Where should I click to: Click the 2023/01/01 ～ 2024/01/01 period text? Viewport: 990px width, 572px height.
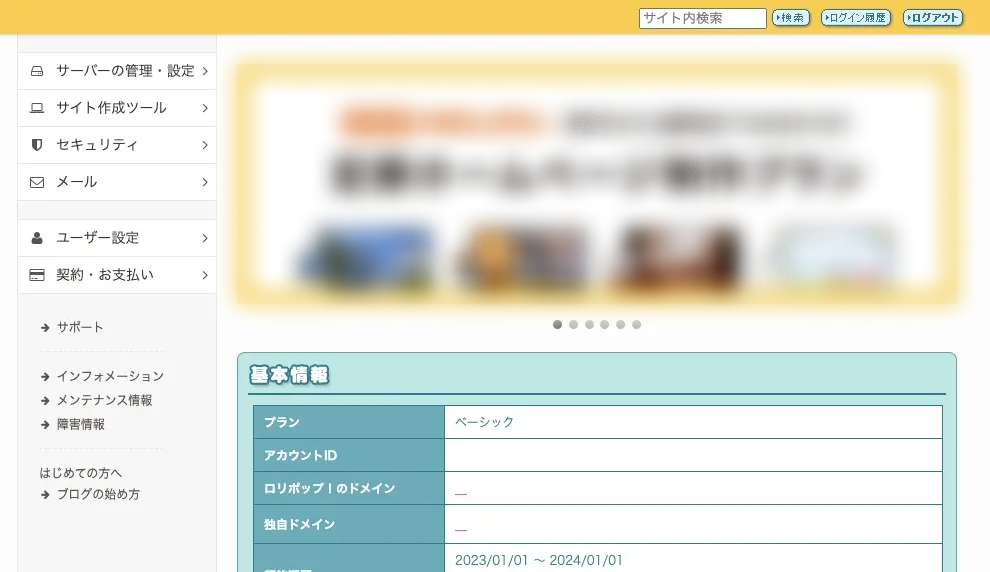[539, 560]
